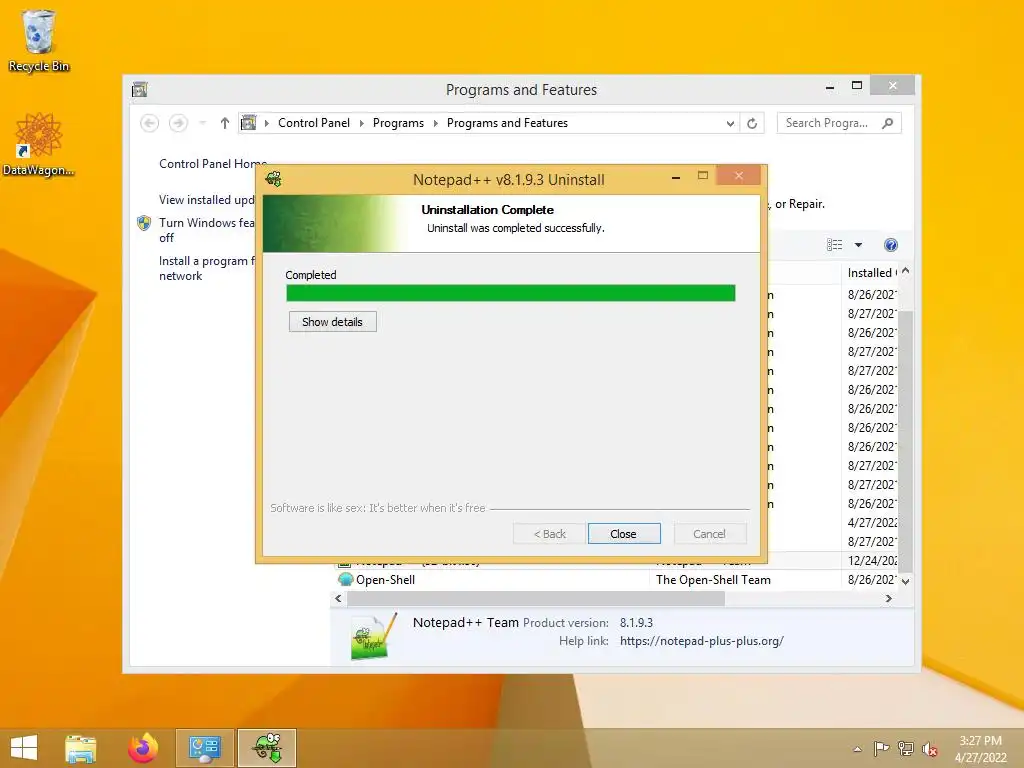The height and width of the screenshot is (768, 1024).
Task: Click the completed green progress bar
Action: [511, 293]
